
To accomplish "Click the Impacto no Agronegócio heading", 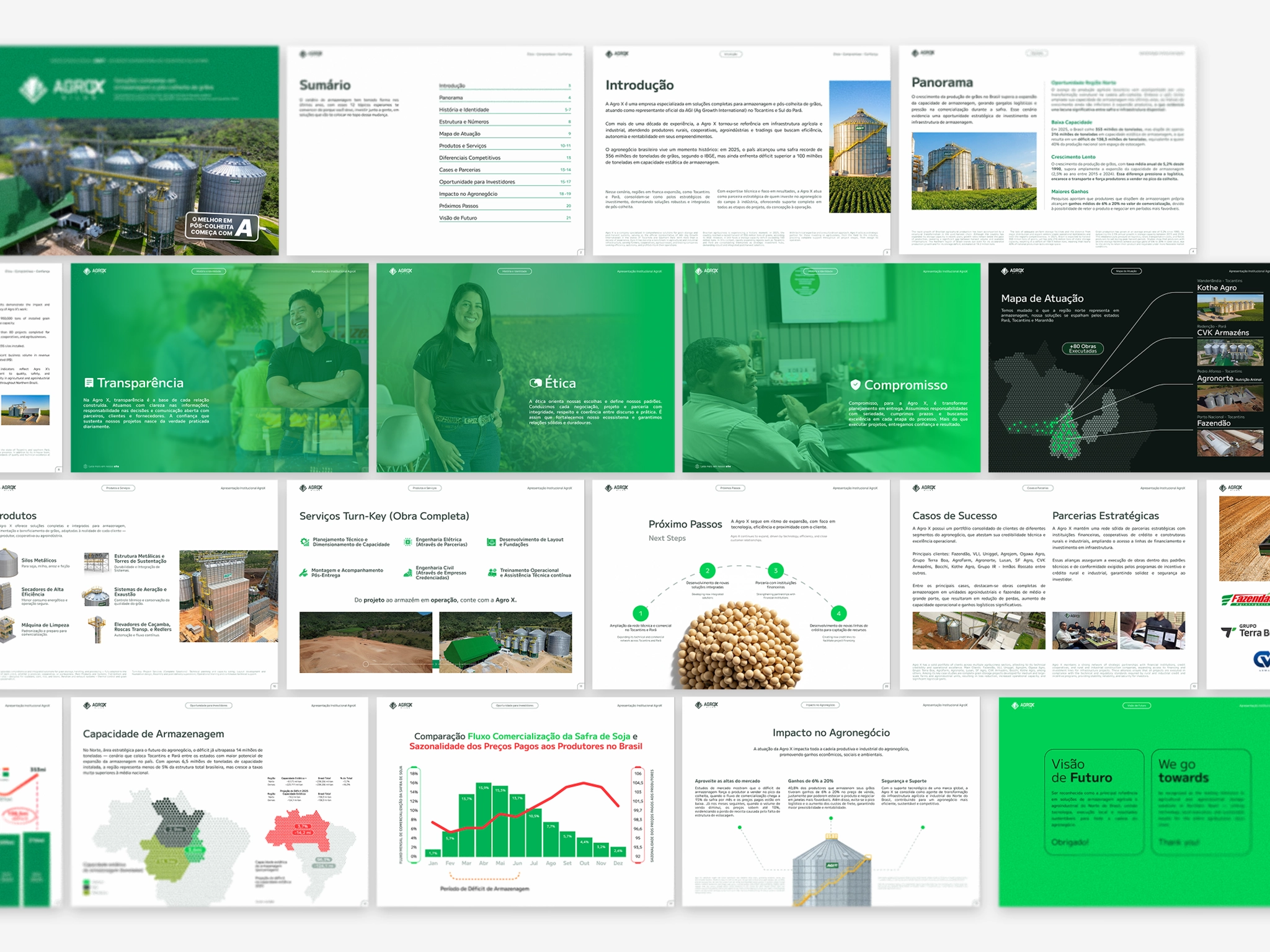I will point(831,733).
